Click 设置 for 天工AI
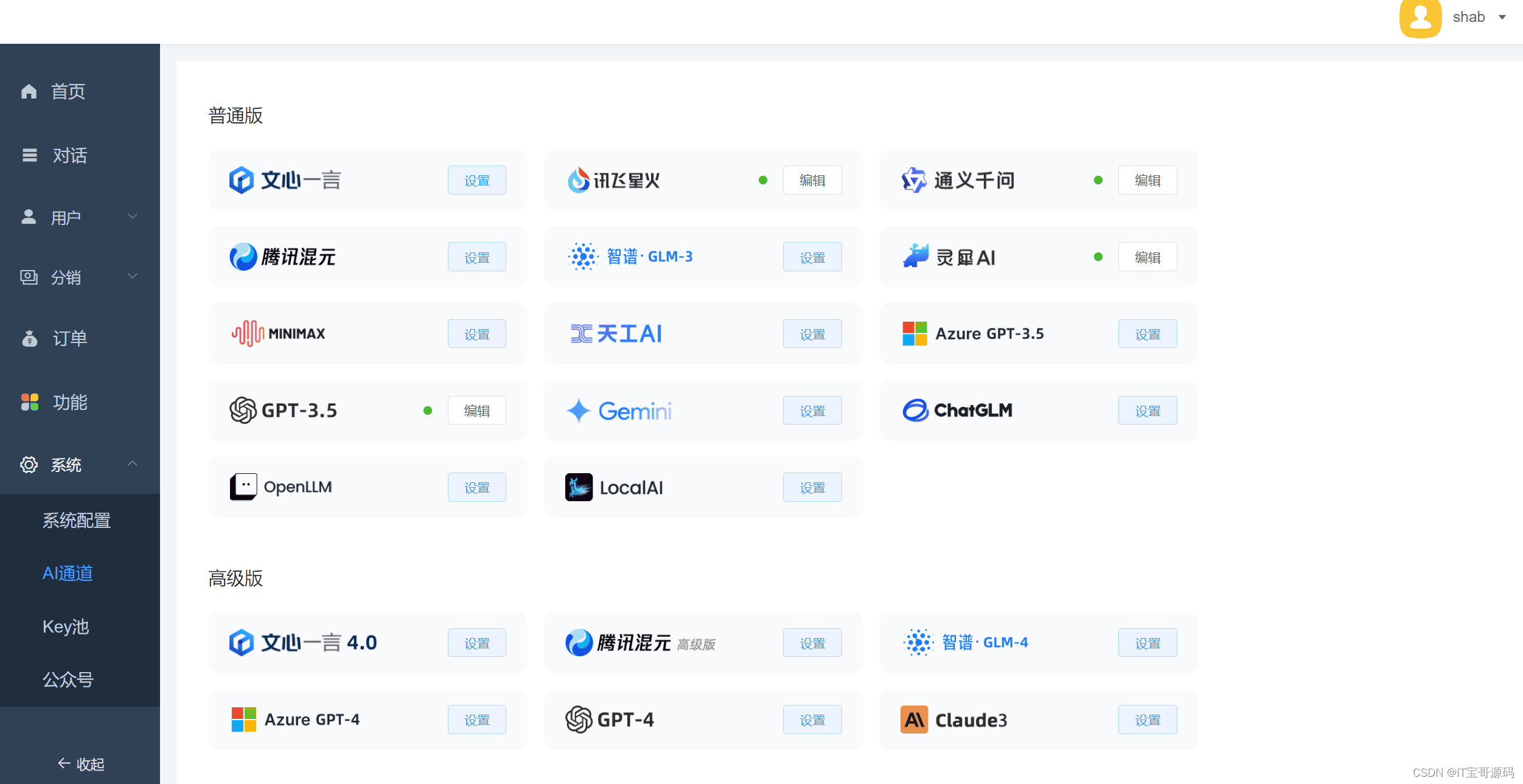Image resolution: width=1523 pixels, height=784 pixels. tap(812, 334)
